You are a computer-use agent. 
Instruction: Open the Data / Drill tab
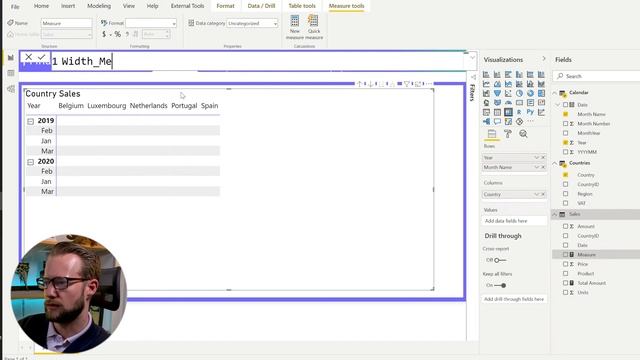[261, 6]
